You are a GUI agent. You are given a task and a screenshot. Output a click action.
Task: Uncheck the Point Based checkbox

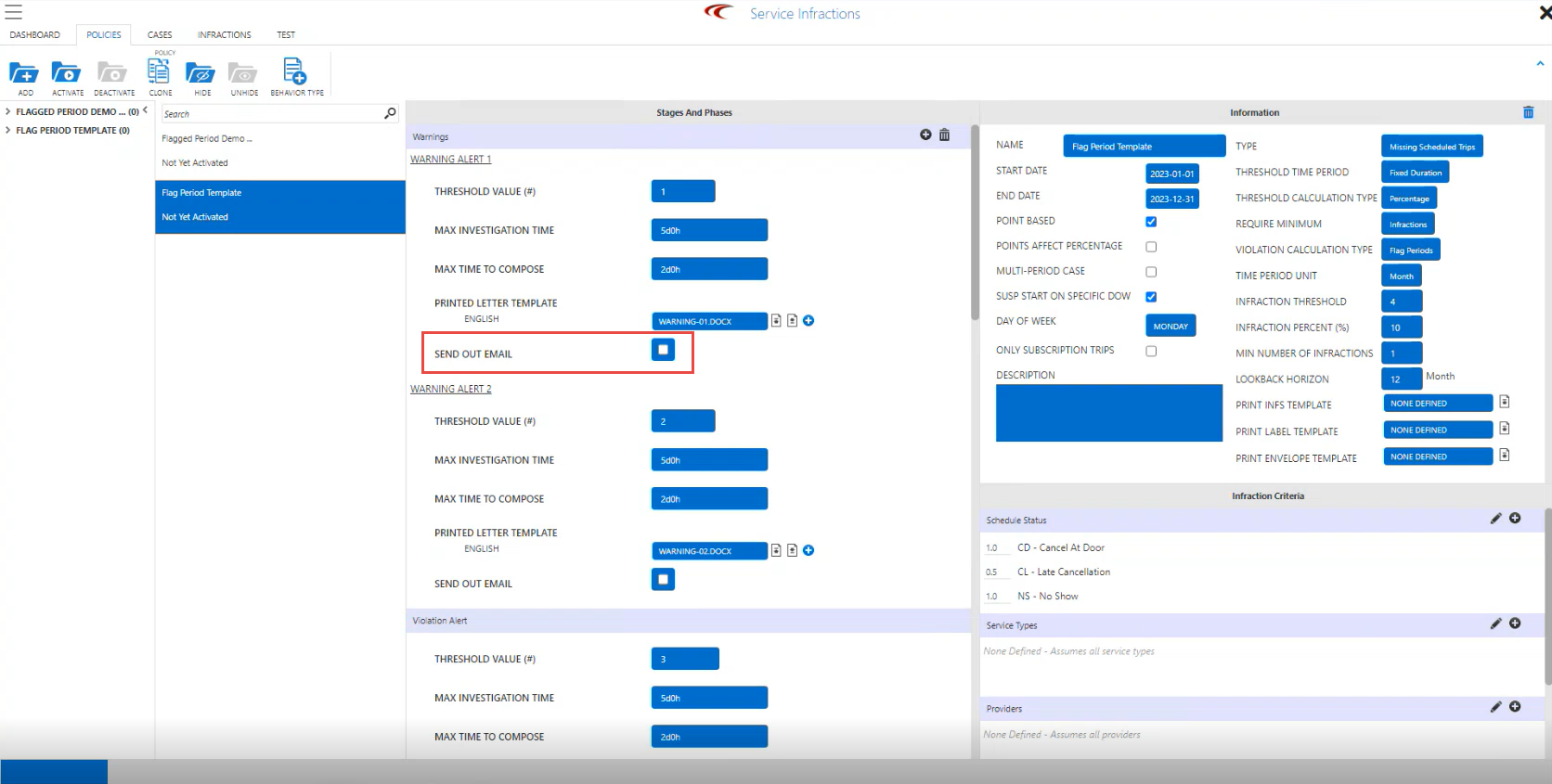pyautogui.click(x=1151, y=222)
